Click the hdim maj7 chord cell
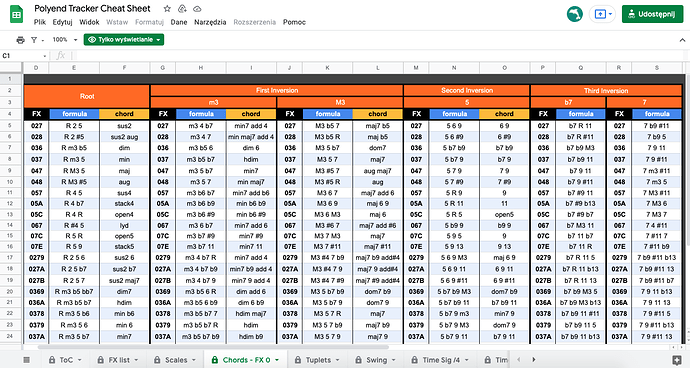This screenshot has width=690, height=368. tap(251, 314)
